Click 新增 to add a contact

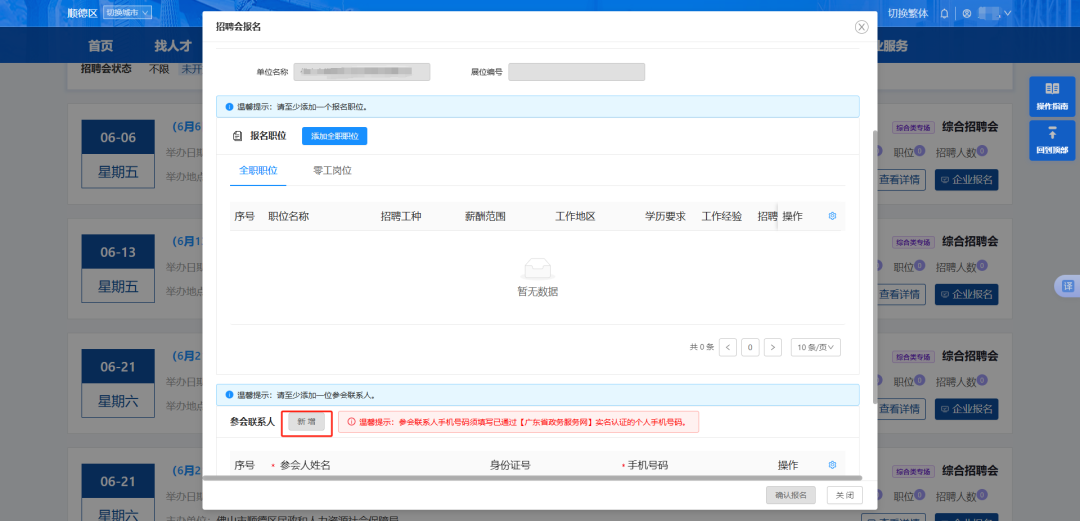coord(306,422)
